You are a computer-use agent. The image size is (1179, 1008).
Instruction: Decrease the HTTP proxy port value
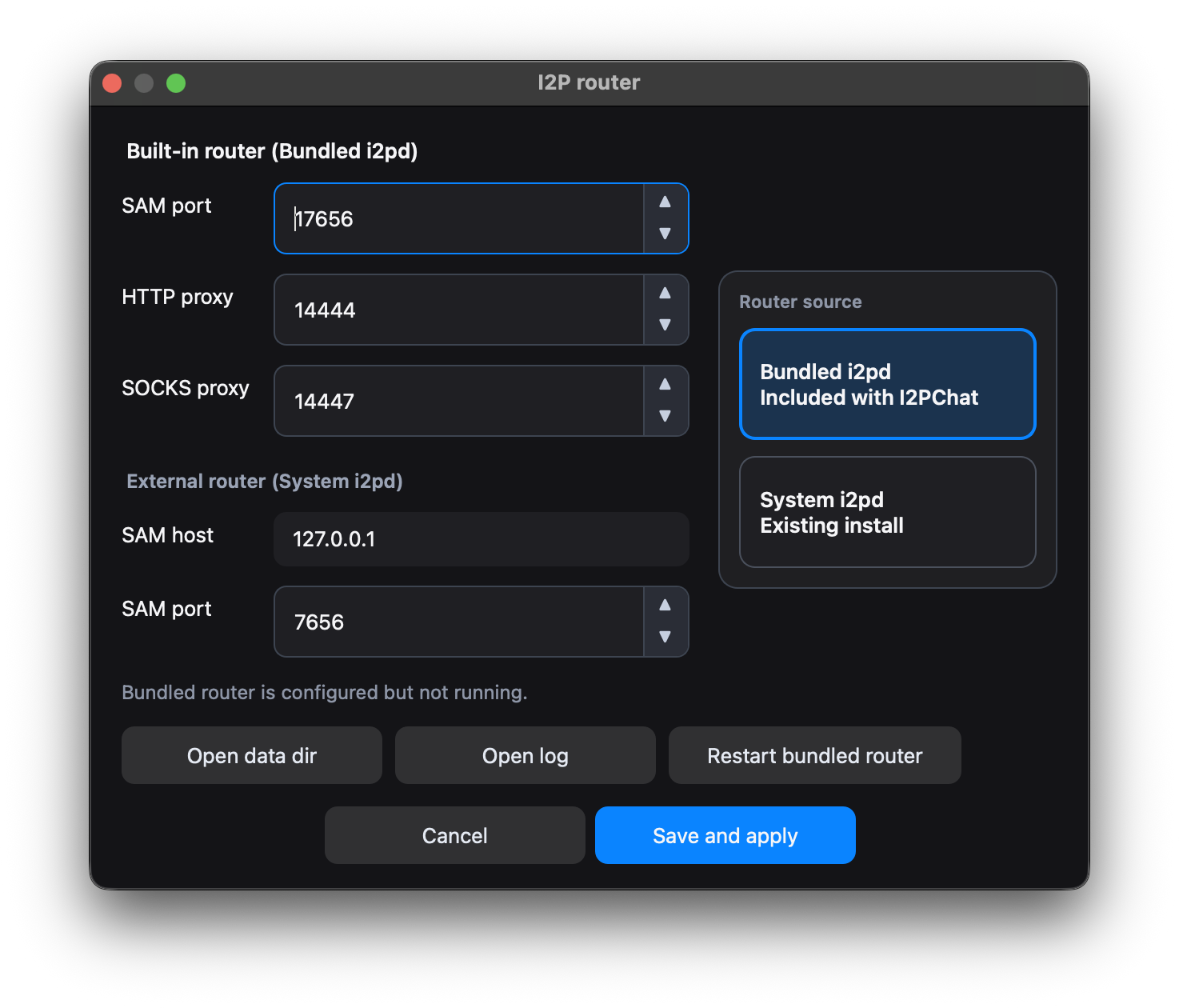[665, 326]
